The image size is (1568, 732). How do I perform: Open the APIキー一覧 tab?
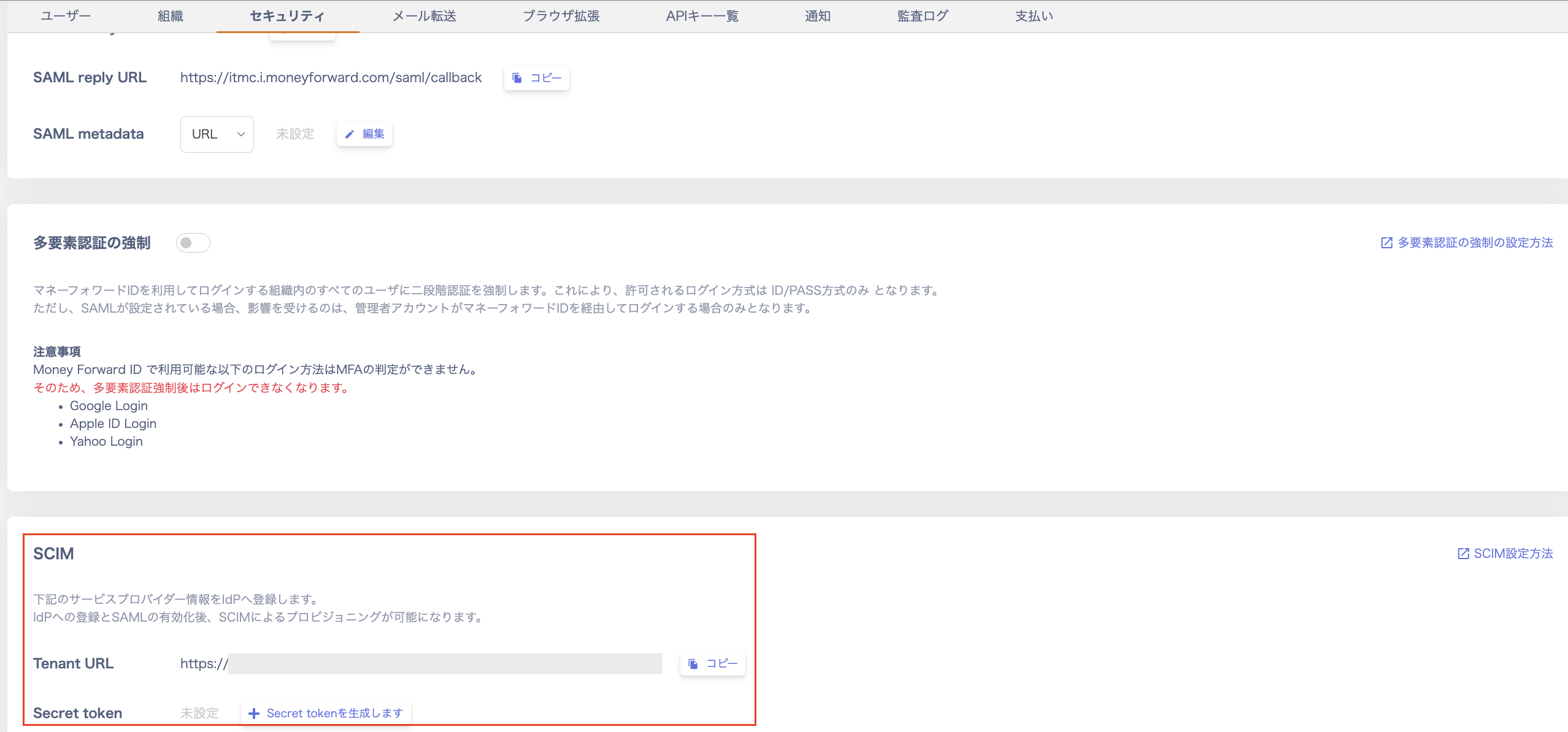coord(702,16)
